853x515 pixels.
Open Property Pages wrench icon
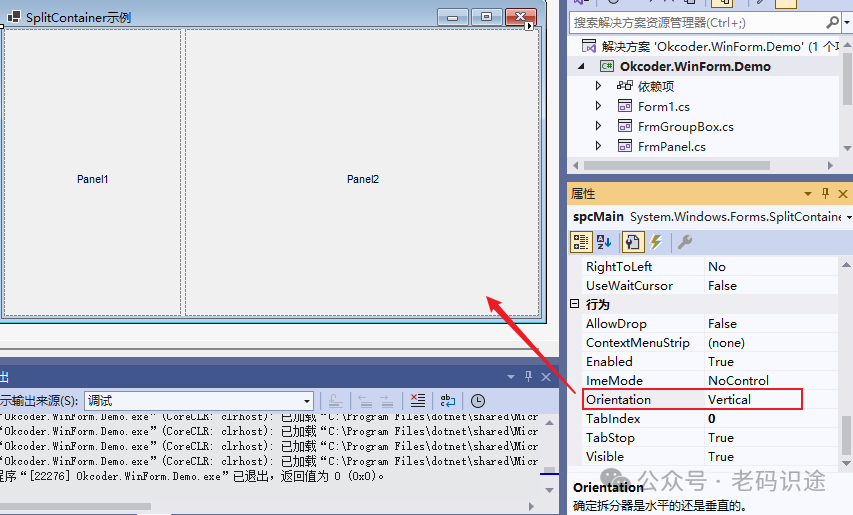point(685,242)
